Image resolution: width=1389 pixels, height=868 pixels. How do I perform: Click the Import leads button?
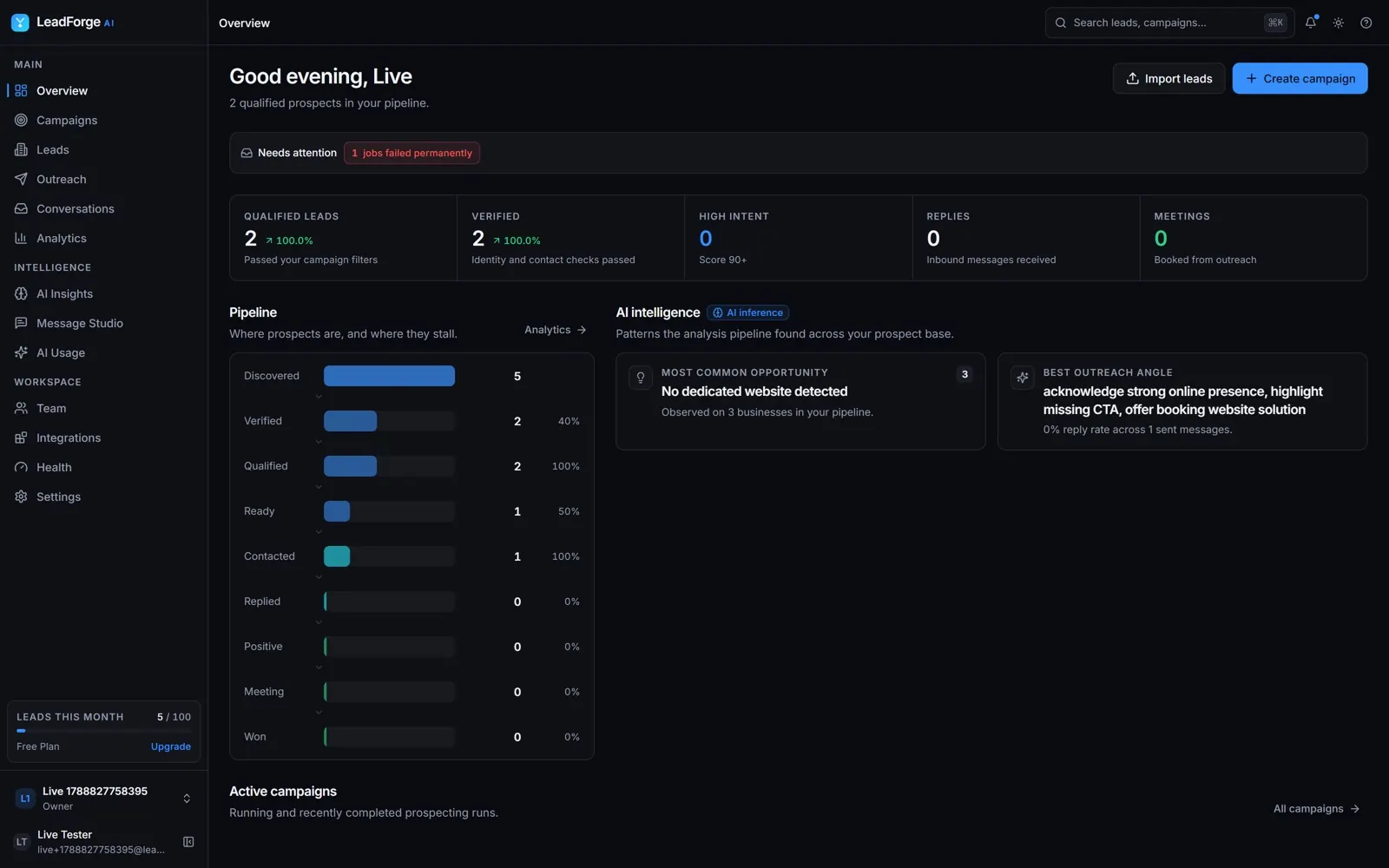click(x=1168, y=78)
